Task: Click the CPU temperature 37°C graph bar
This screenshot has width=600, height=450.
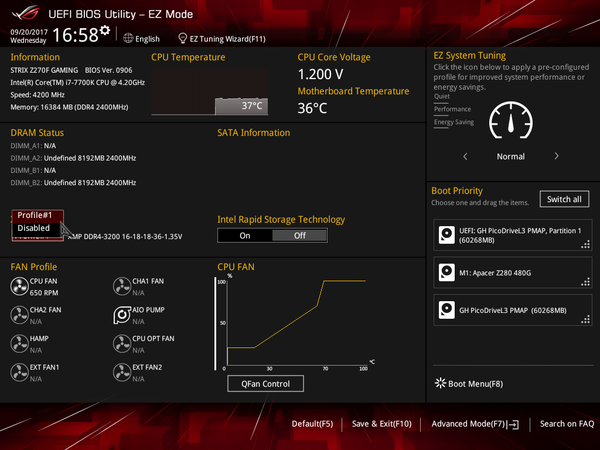Action: pyautogui.click(x=241, y=106)
